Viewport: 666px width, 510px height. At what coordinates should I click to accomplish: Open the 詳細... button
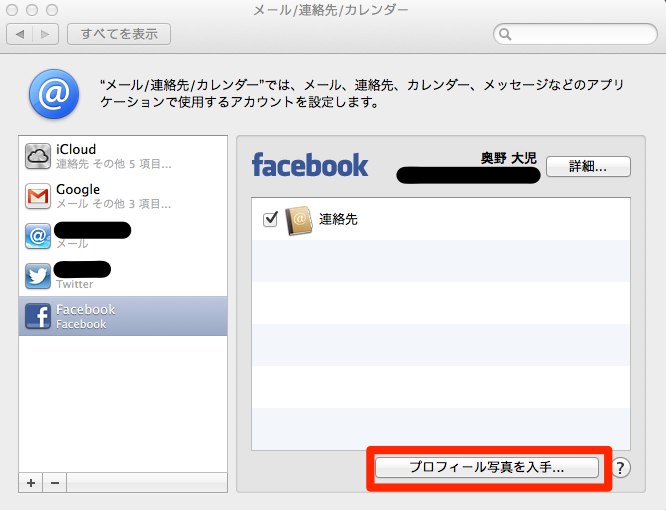(x=588, y=166)
